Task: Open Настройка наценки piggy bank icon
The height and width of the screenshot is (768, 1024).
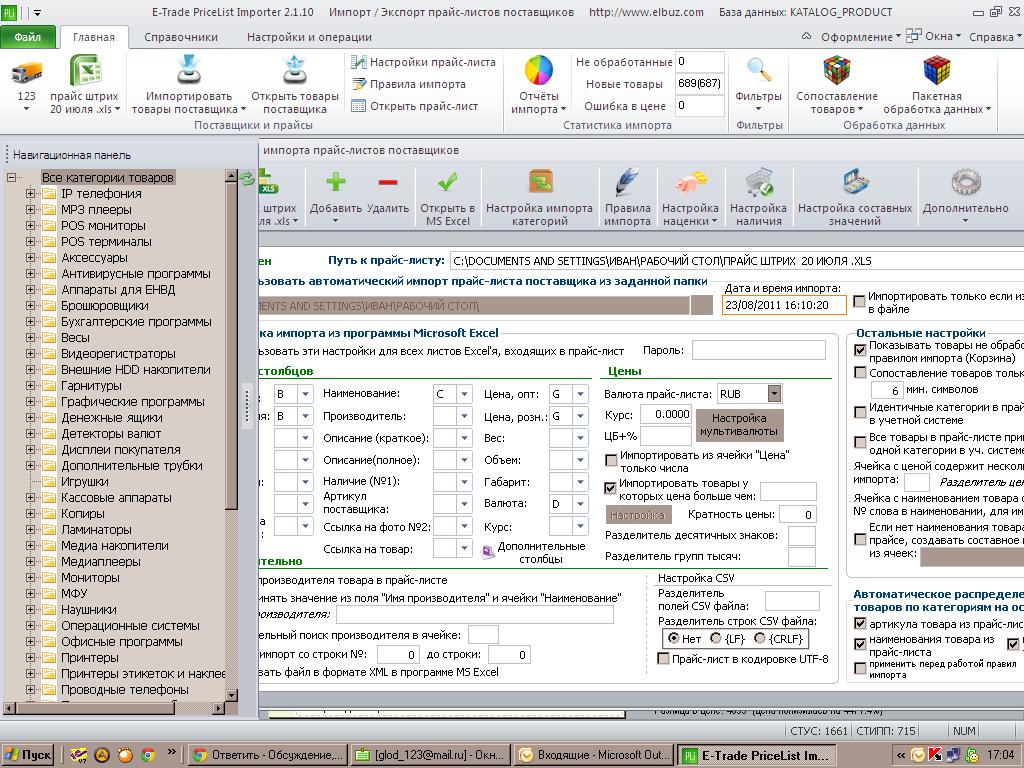Action: pos(690,182)
